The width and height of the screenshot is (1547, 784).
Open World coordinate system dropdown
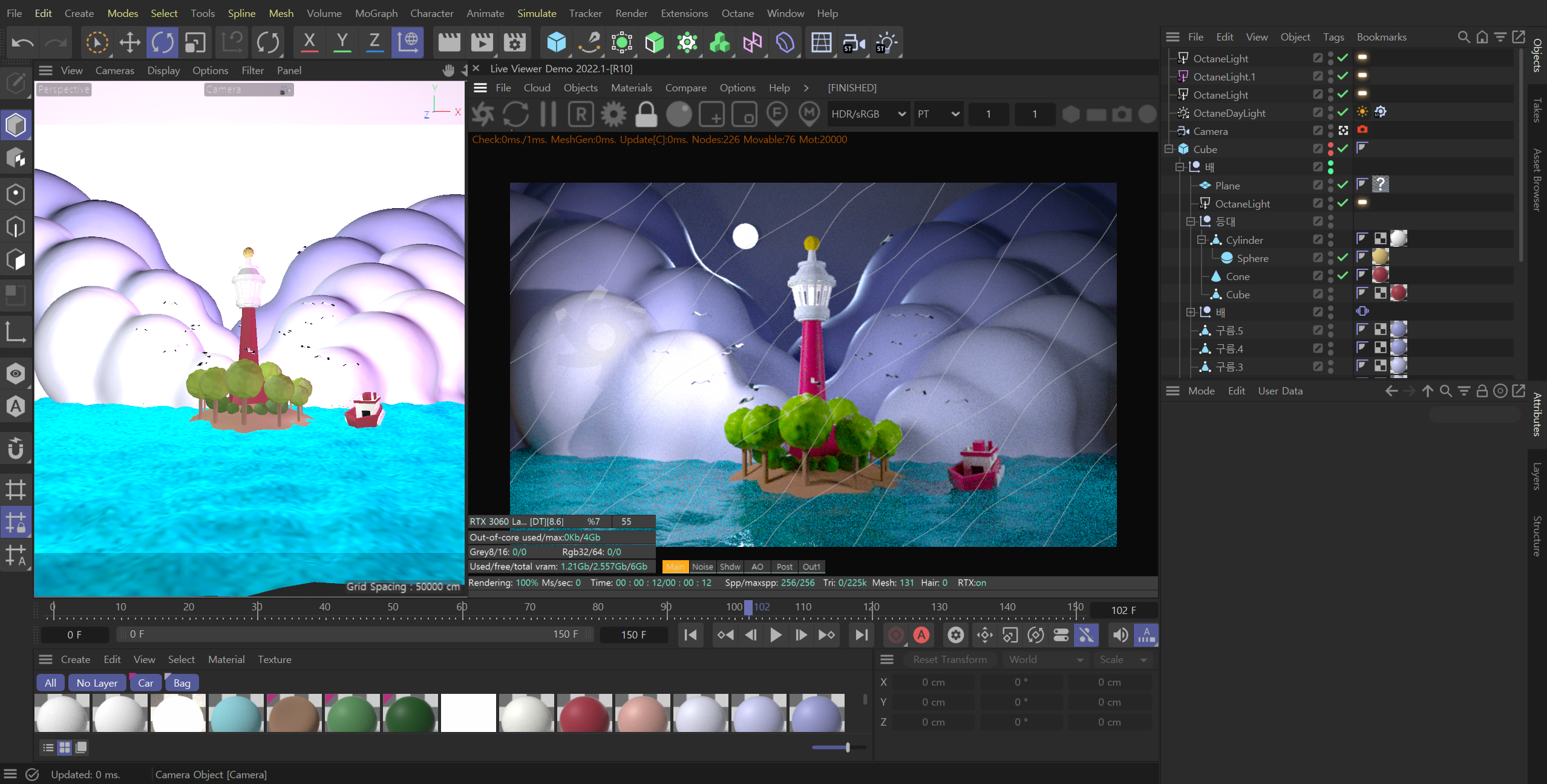[x=1045, y=659]
